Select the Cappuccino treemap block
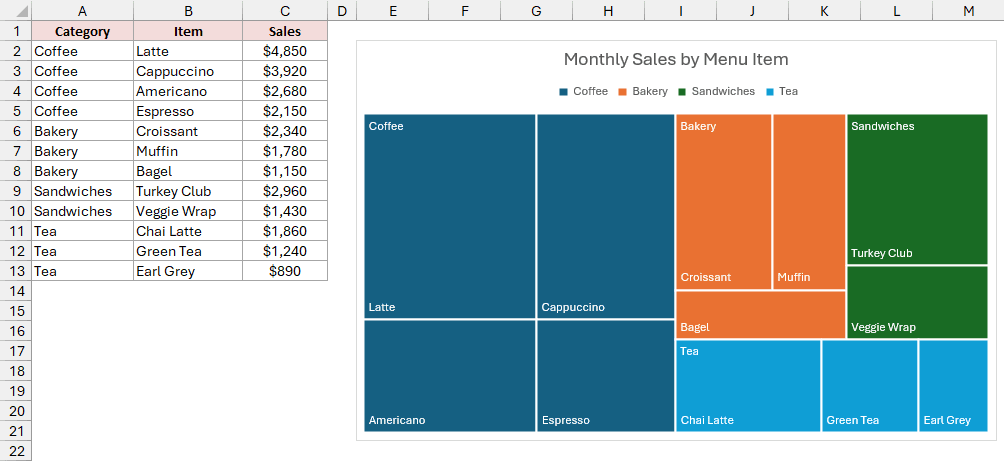Screen dimensions: 1004x461 (x=606, y=216)
